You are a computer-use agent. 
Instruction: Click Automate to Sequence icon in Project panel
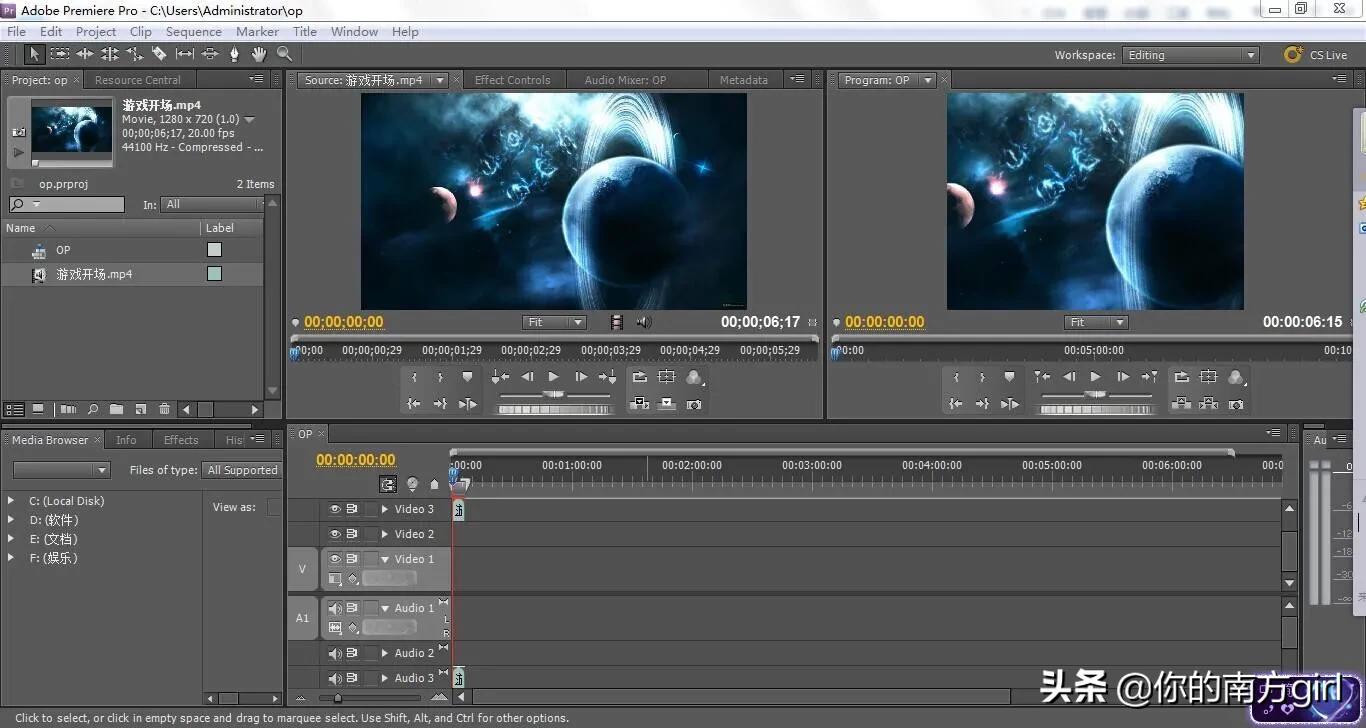68,409
